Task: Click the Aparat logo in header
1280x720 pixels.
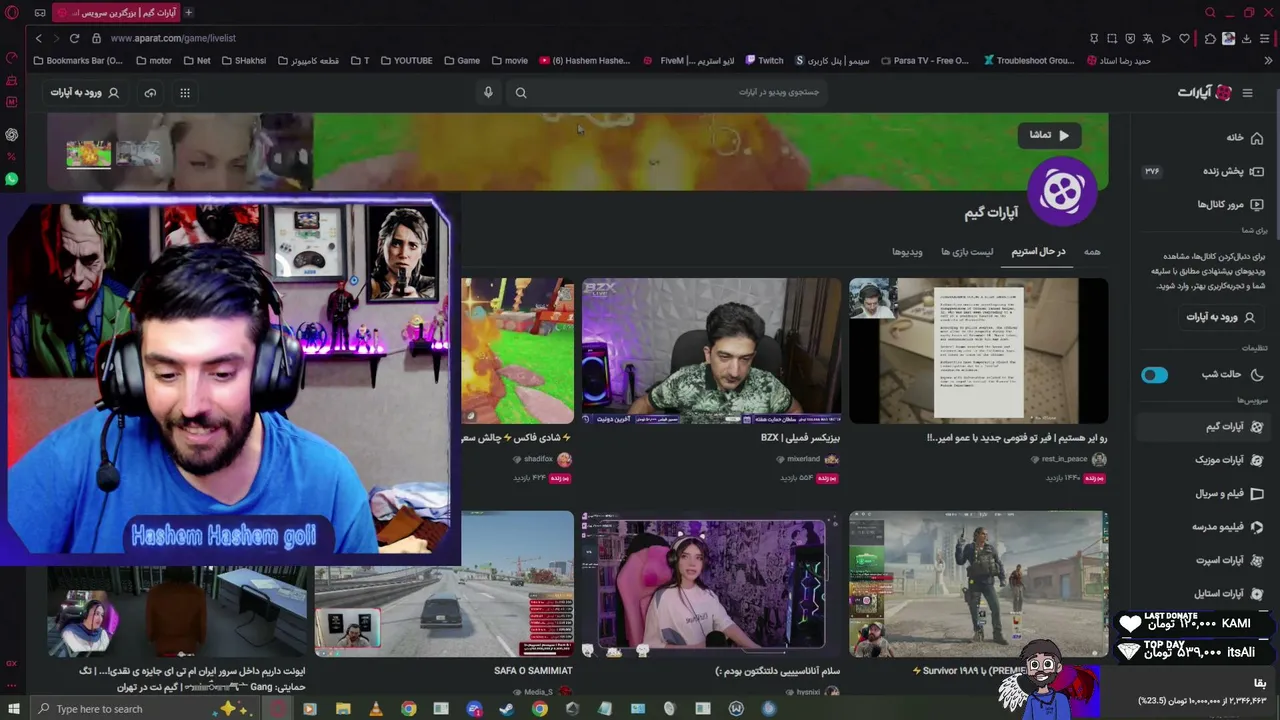Action: click(1204, 93)
